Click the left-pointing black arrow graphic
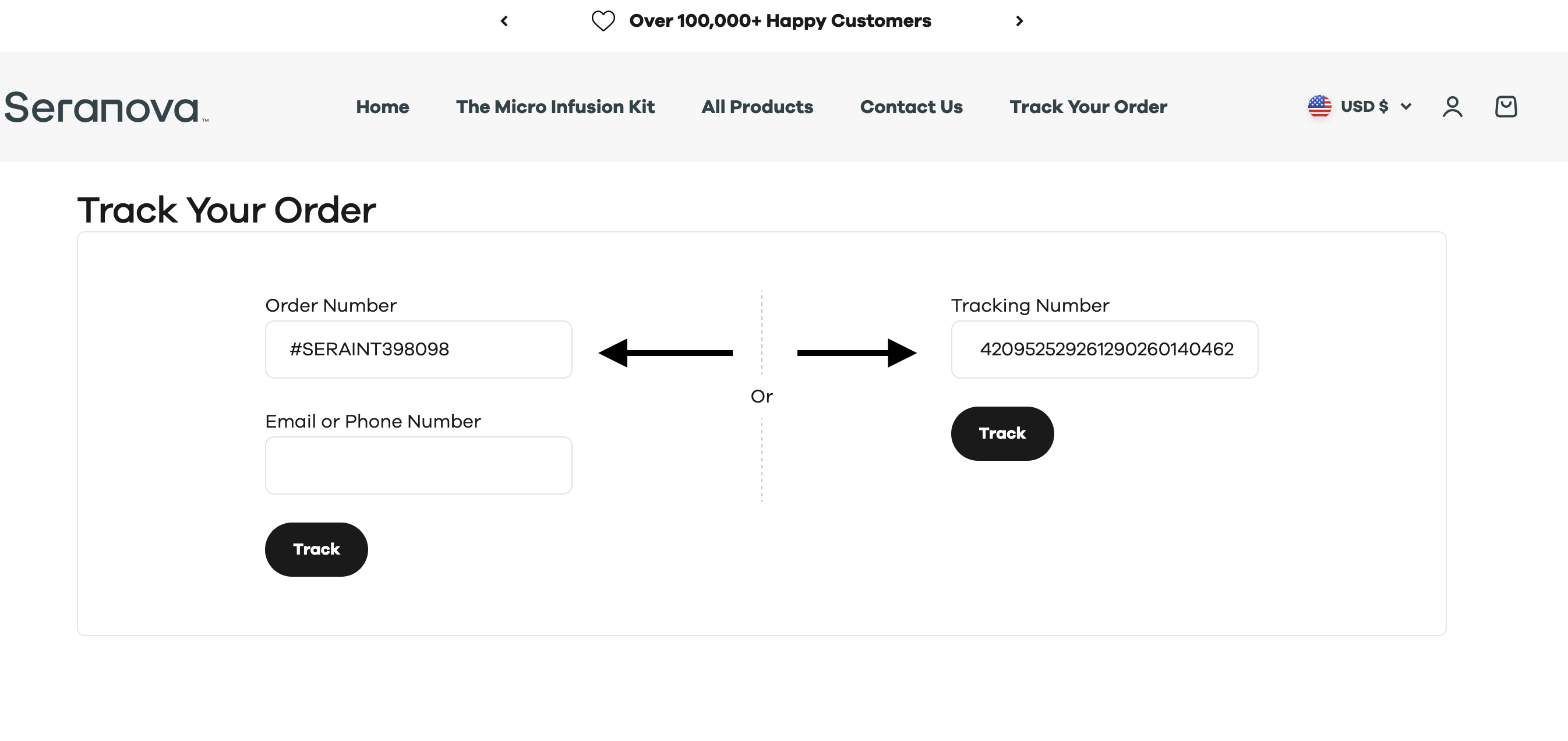This screenshot has height=741, width=1568. [665, 352]
